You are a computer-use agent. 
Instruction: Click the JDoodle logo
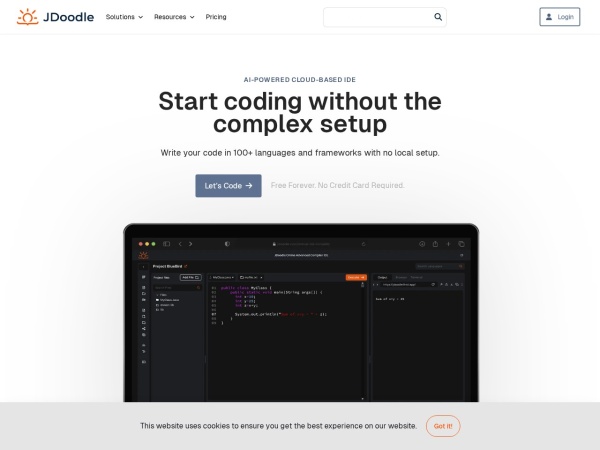(55, 17)
